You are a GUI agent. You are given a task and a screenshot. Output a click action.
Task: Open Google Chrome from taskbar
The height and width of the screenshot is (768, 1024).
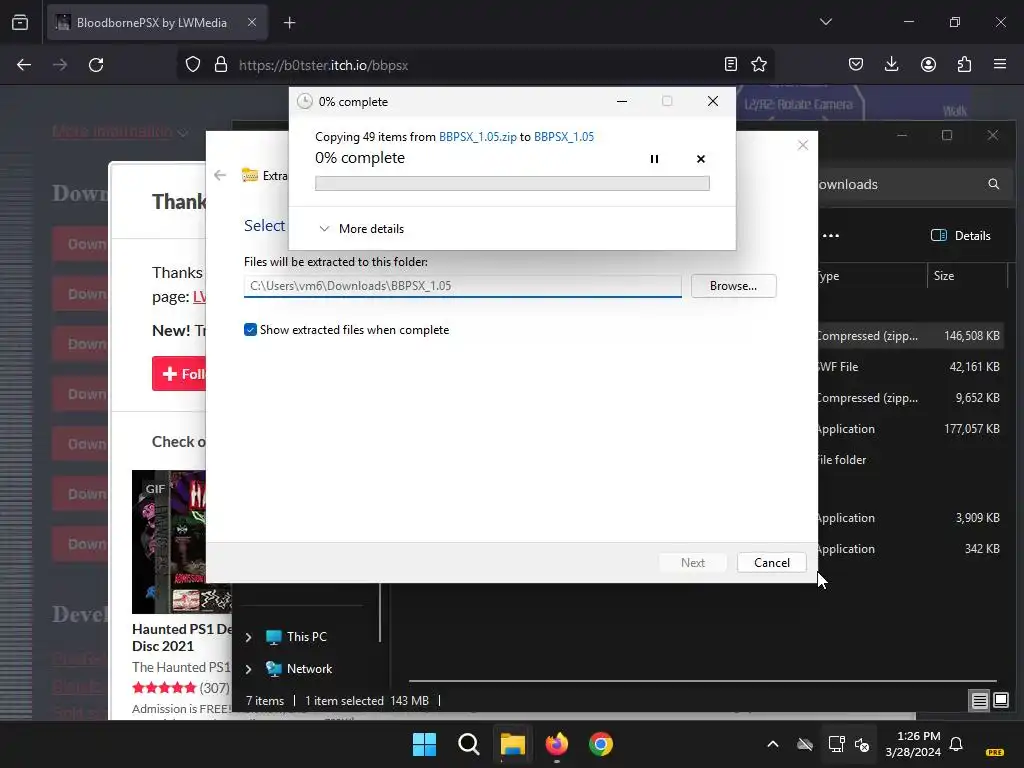click(x=600, y=744)
